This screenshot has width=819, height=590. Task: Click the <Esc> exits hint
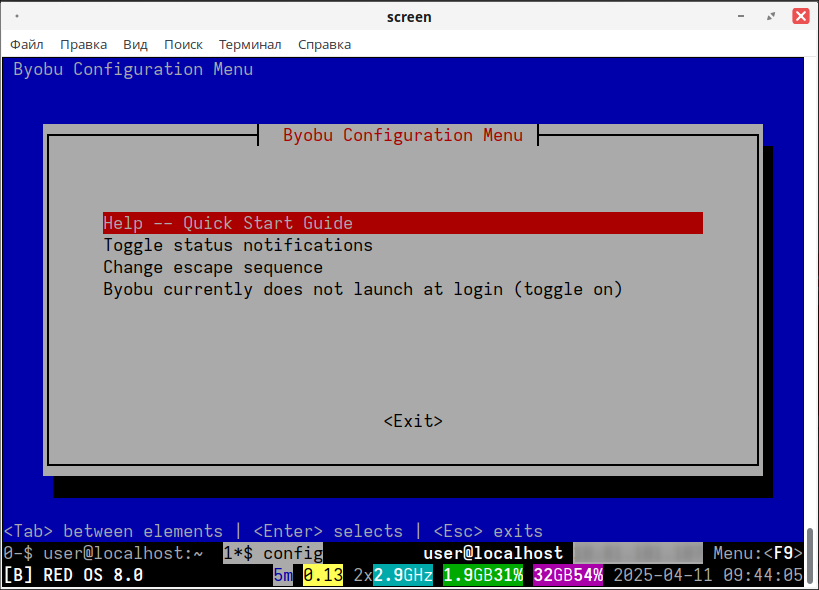(488, 531)
